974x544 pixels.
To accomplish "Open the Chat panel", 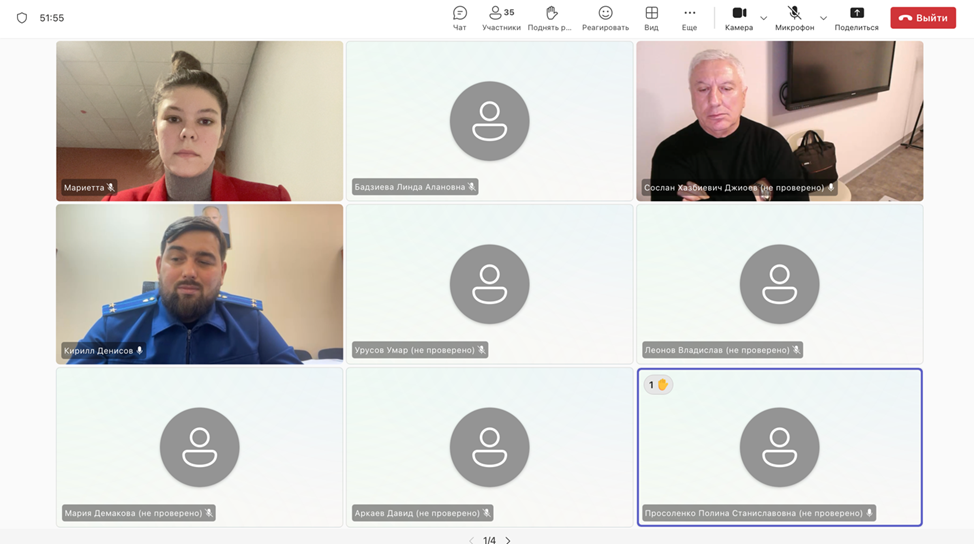I will click(459, 18).
